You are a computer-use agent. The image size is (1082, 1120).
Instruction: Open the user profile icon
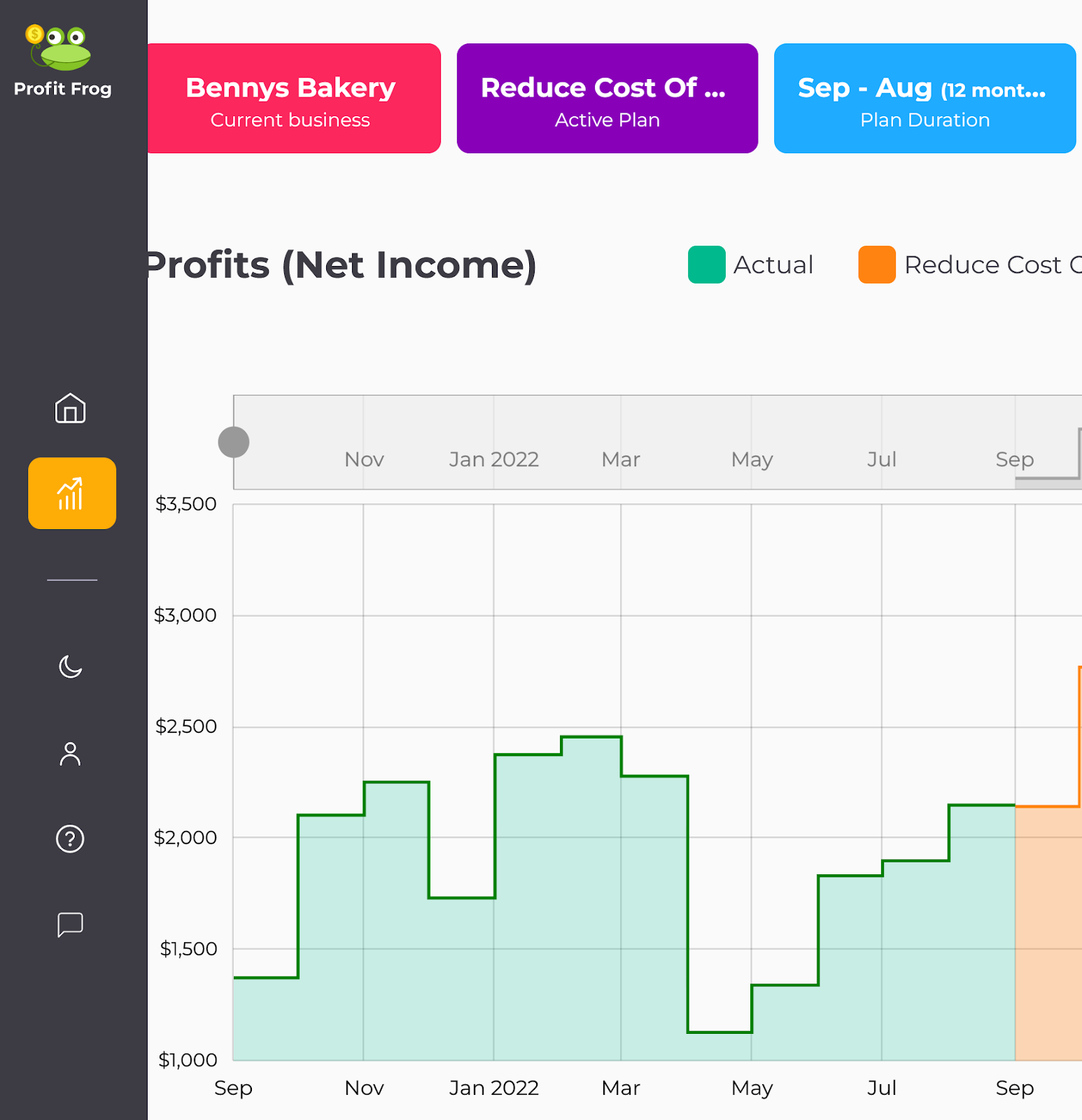[71, 754]
